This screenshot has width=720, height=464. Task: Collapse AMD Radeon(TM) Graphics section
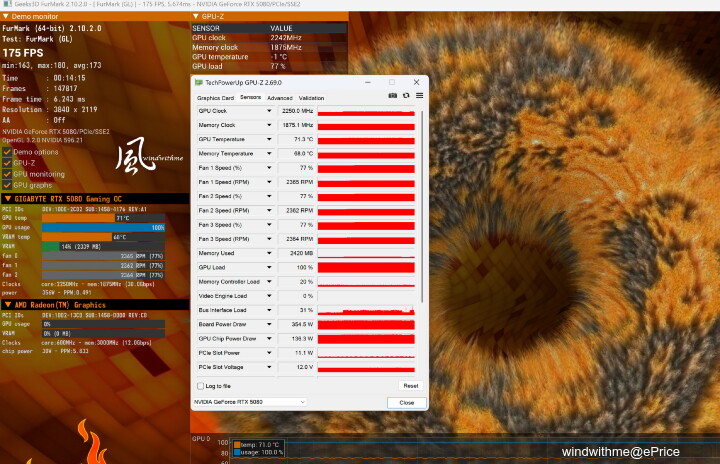point(8,305)
